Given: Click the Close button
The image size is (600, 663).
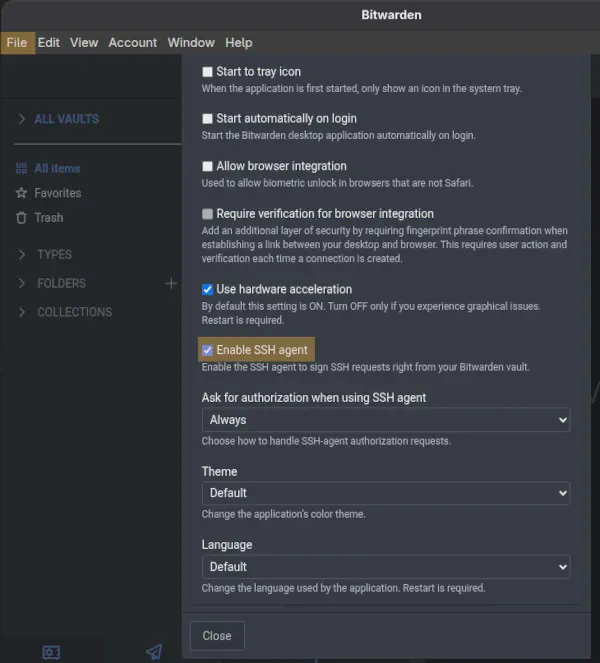Looking at the screenshot, I should [217, 636].
